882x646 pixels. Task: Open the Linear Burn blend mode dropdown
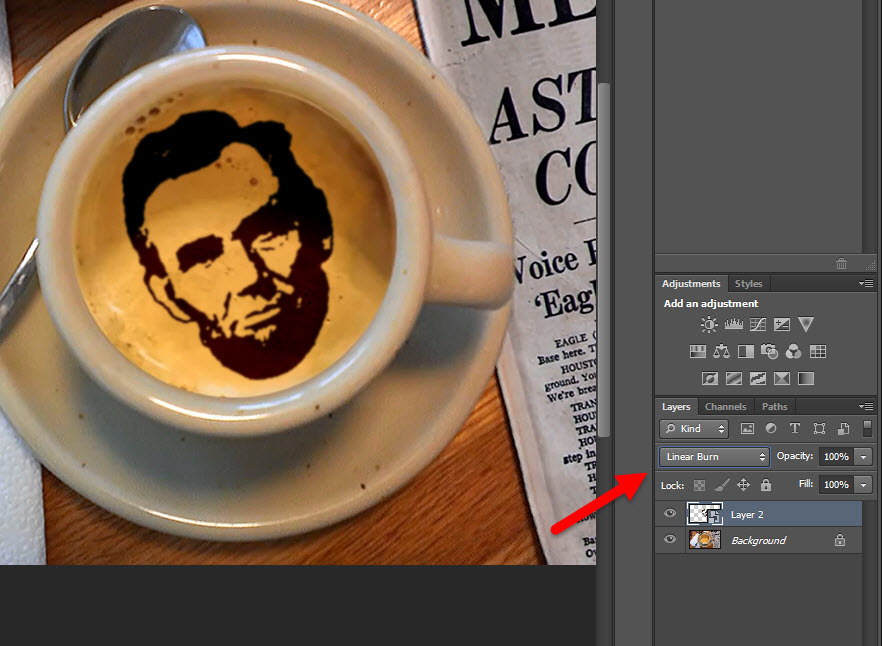tap(714, 457)
